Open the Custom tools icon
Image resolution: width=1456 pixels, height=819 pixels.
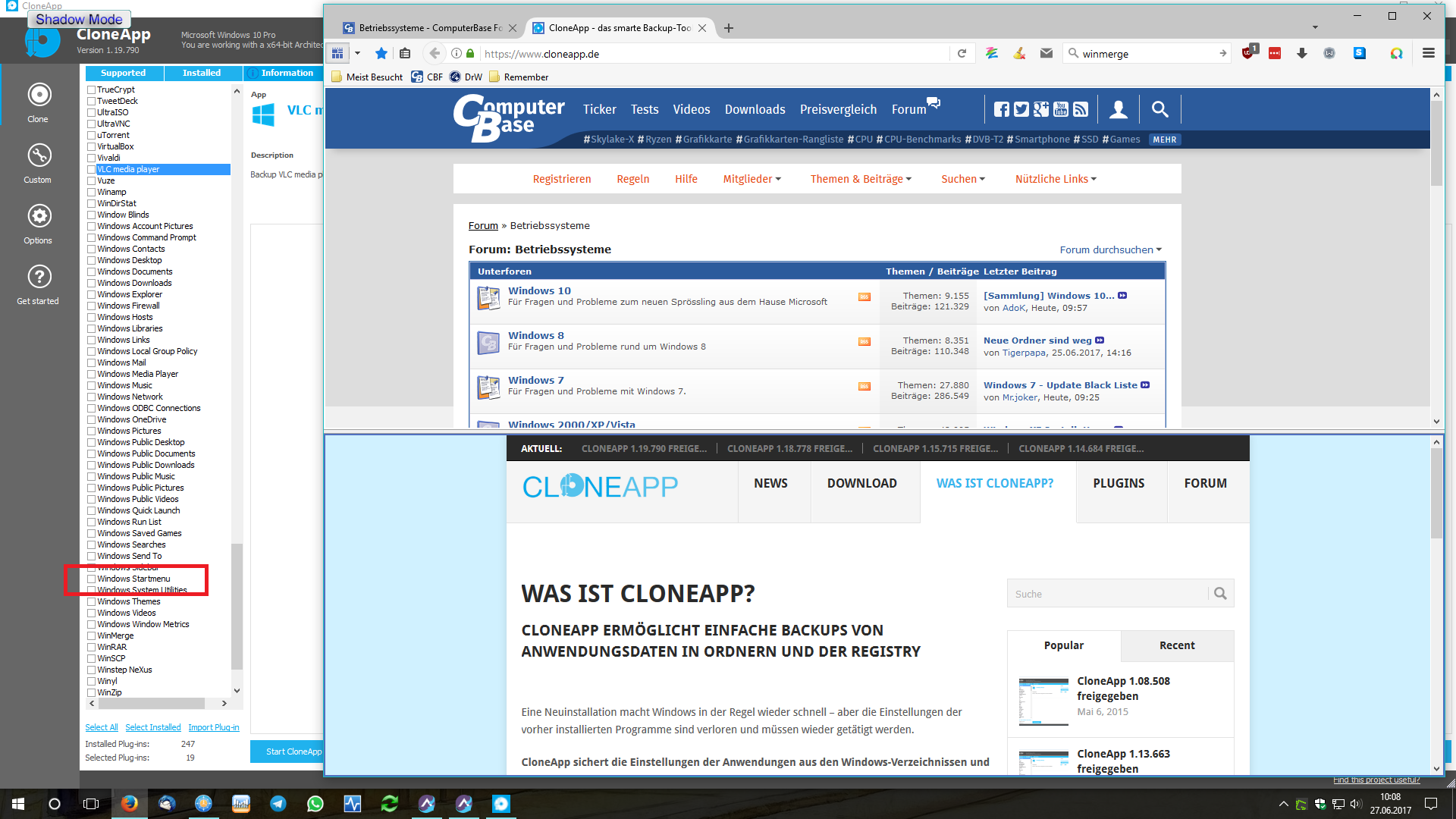pyautogui.click(x=39, y=155)
